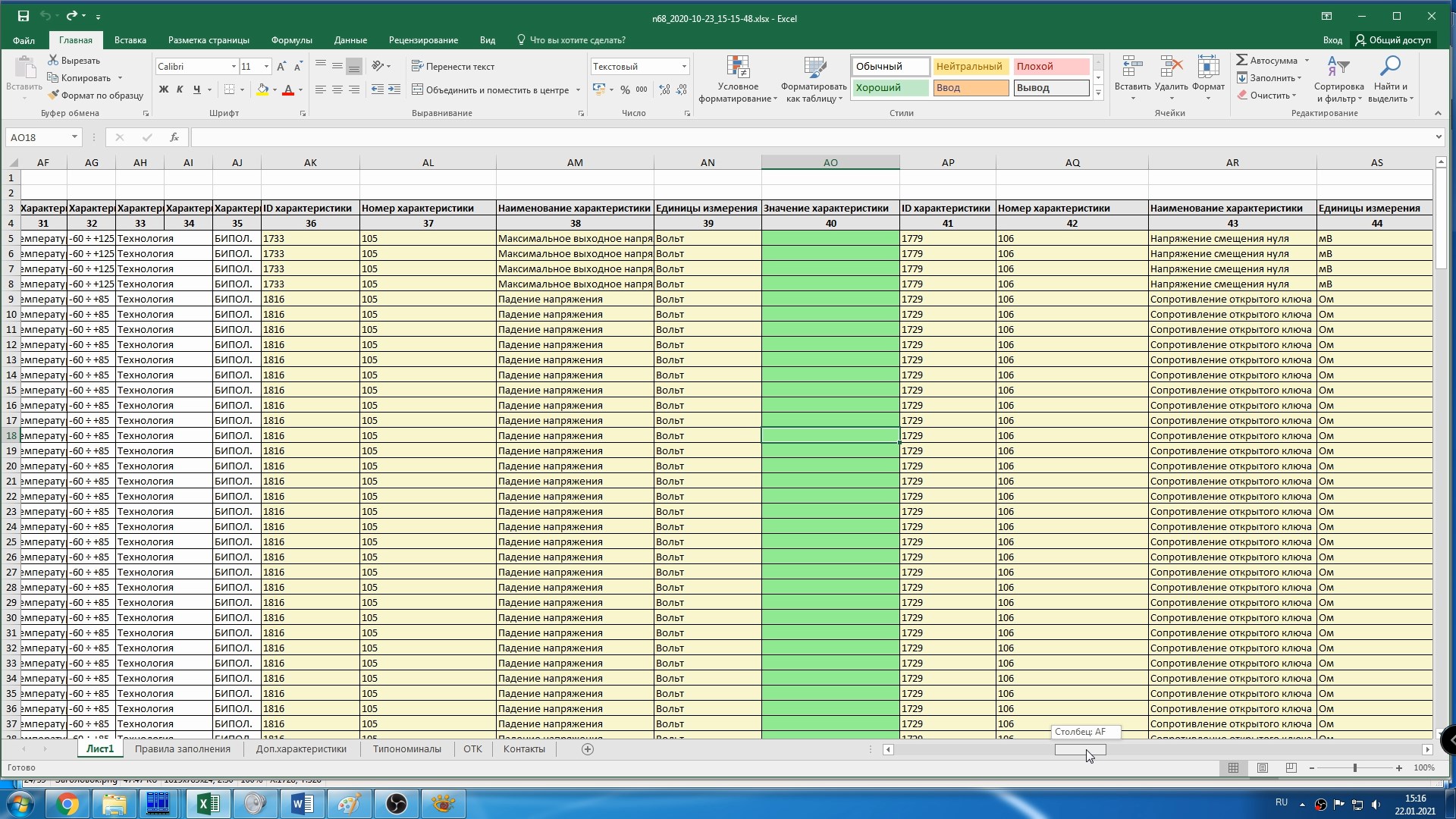Image resolution: width=1456 pixels, height=819 pixels.
Task: Click the zoom slider handle
Action: point(1355,768)
